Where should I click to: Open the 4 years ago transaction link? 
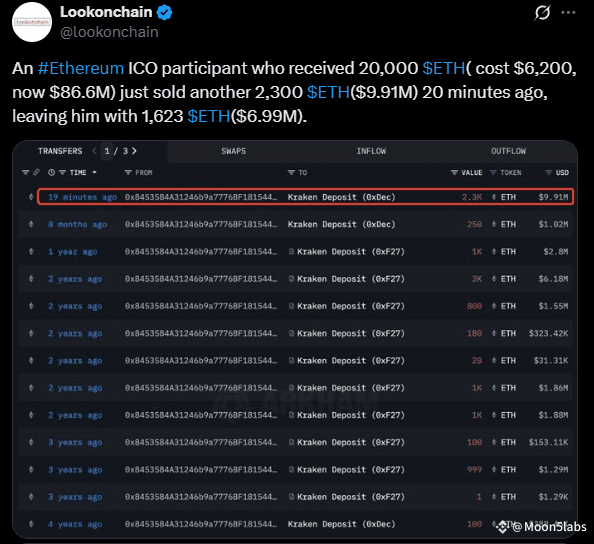tap(75, 524)
